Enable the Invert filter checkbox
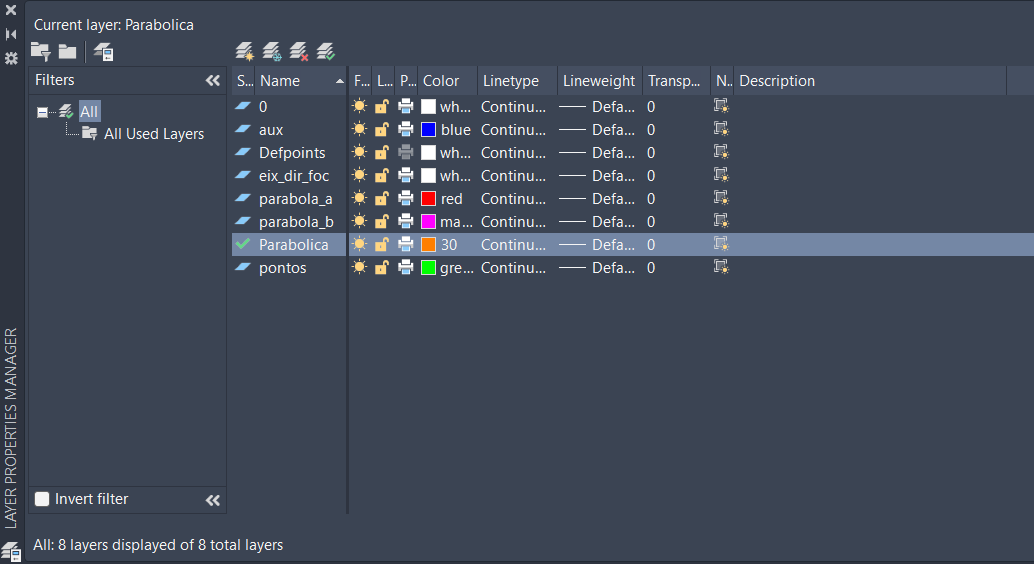 pos(42,499)
